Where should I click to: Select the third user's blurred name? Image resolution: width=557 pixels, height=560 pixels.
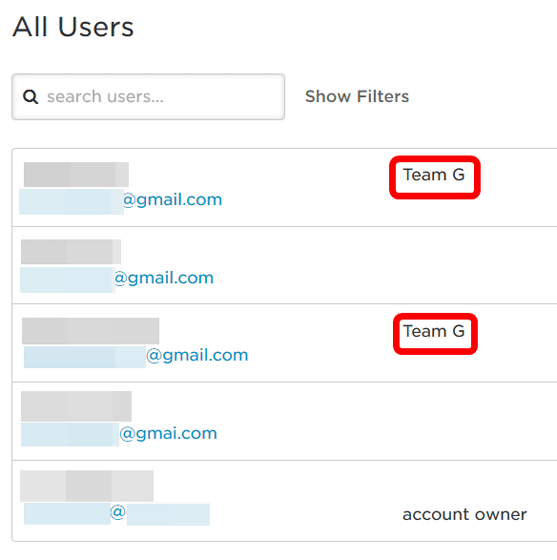coord(91,331)
